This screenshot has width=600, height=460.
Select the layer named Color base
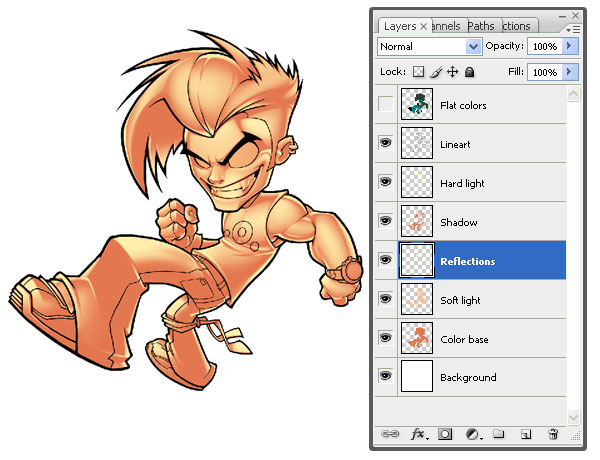point(464,339)
